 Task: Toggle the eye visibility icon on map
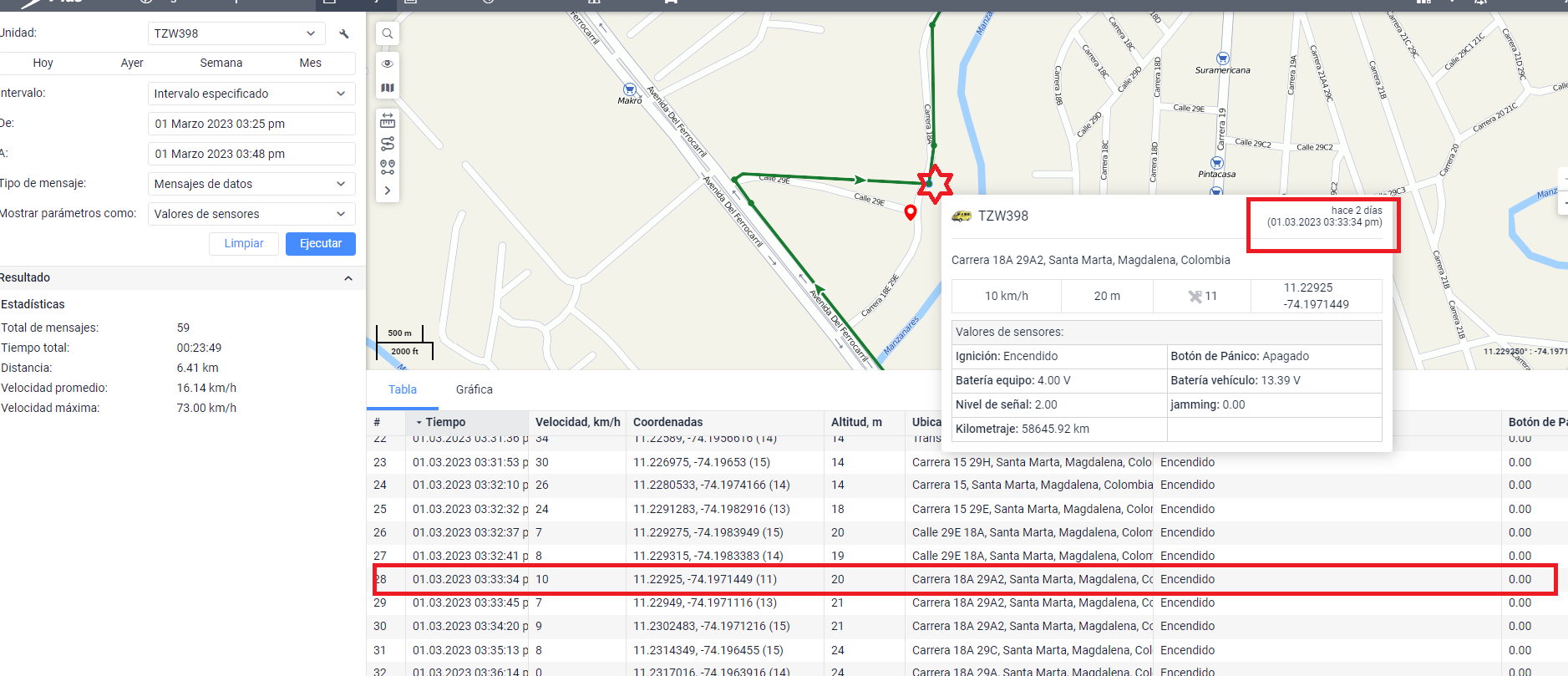coord(388,64)
